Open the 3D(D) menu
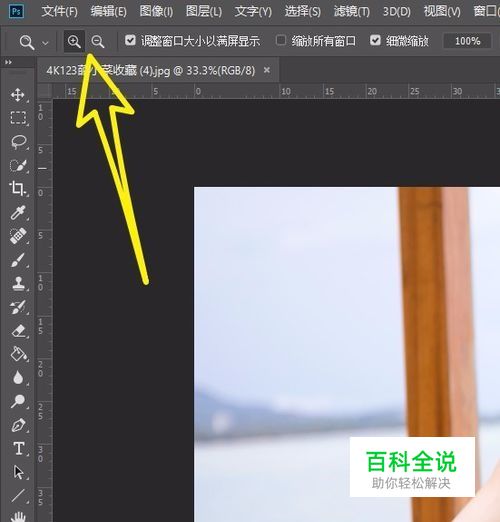 click(396, 12)
